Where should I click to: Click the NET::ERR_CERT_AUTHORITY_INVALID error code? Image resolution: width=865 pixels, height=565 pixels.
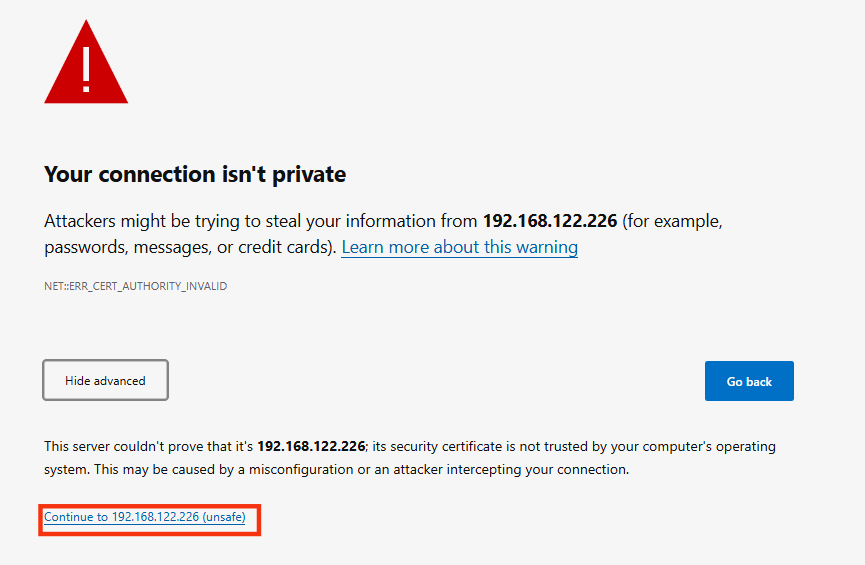tap(136, 287)
